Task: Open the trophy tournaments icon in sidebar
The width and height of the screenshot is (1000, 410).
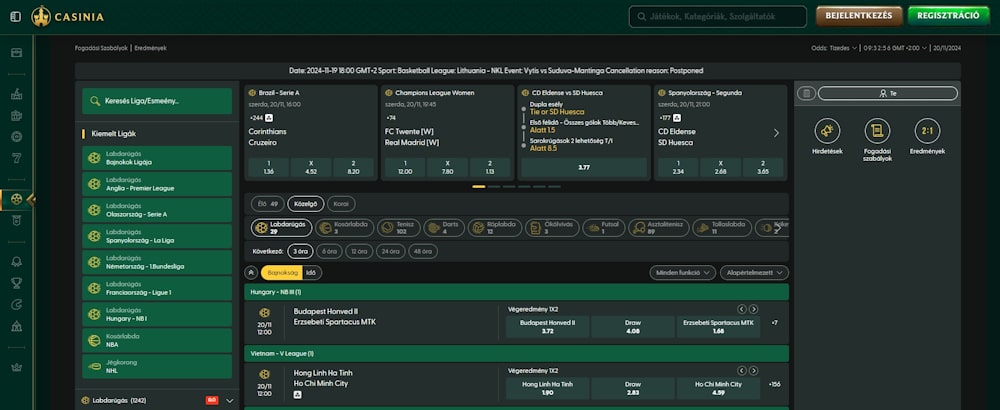Action: click(17, 283)
